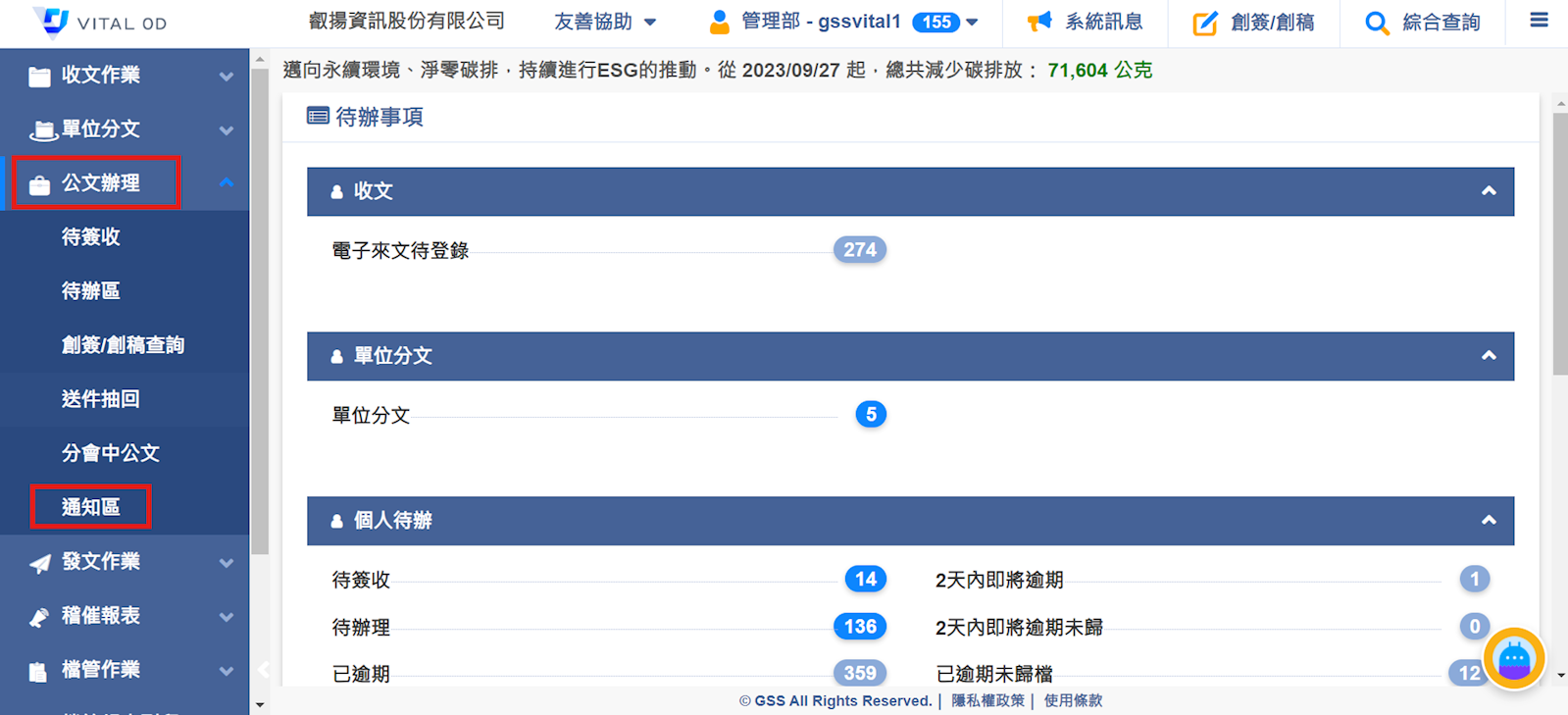Screen dimensions: 1568x715
Task: Open the 隱私權政策 link
Action: click(x=987, y=700)
